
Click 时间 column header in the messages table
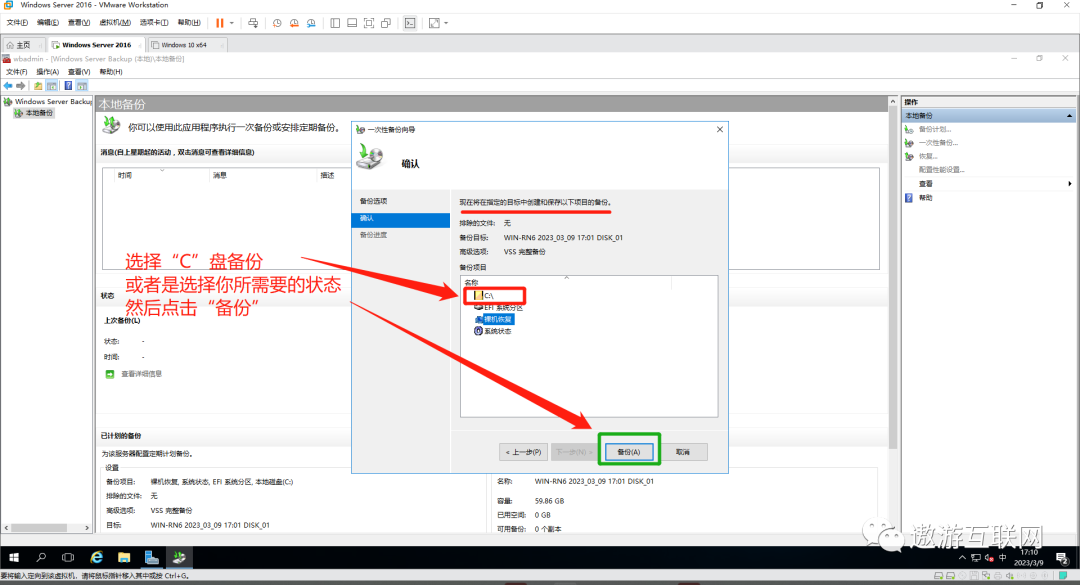click(x=125, y=176)
